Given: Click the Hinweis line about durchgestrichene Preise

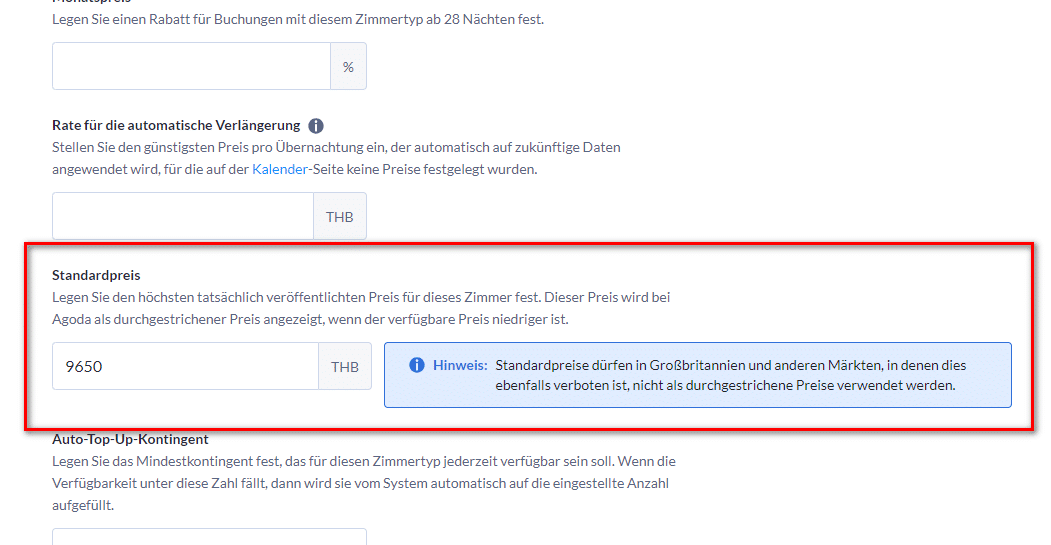Looking at the screenshot, I should pyautogui.click(x=725, y=385).
